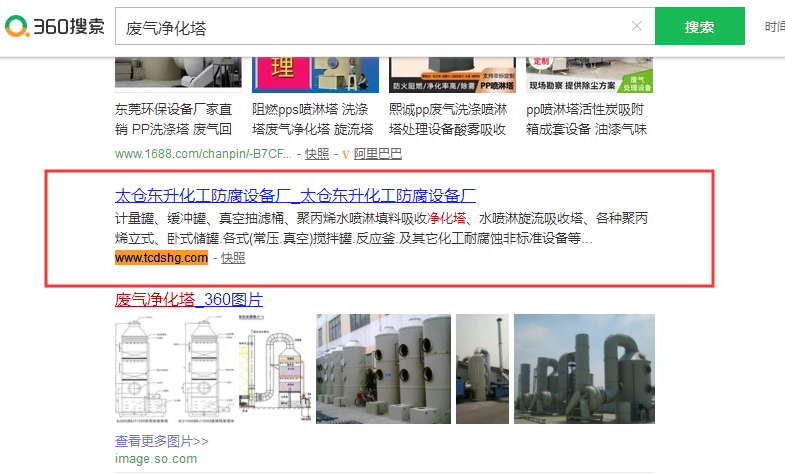Open 阻燃pps喷淋塔 洗涤塔 product link

coord(312,119)
